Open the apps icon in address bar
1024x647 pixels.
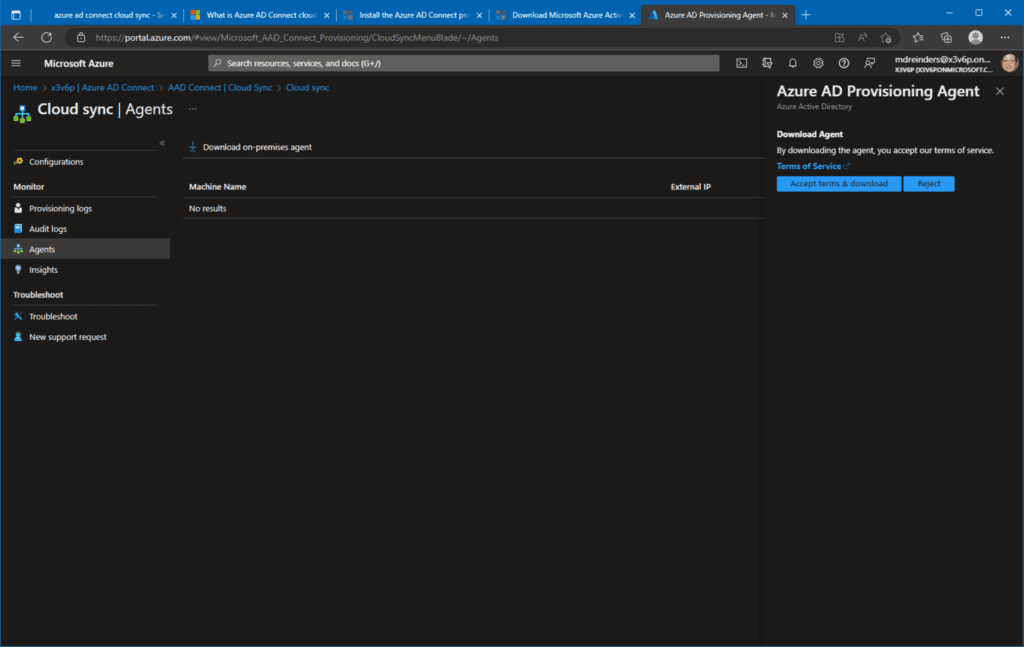pos(839,38)
